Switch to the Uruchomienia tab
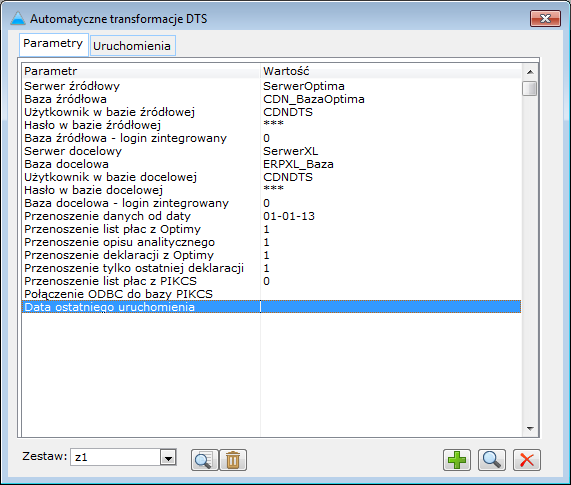This screenshot has height=485, width=571. tap(132, 46)
